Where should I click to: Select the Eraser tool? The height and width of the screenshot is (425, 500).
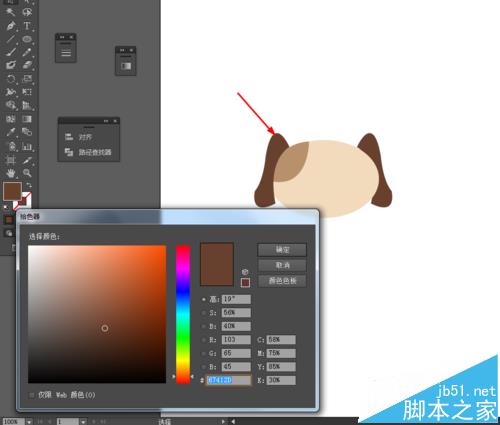[27, 65]
